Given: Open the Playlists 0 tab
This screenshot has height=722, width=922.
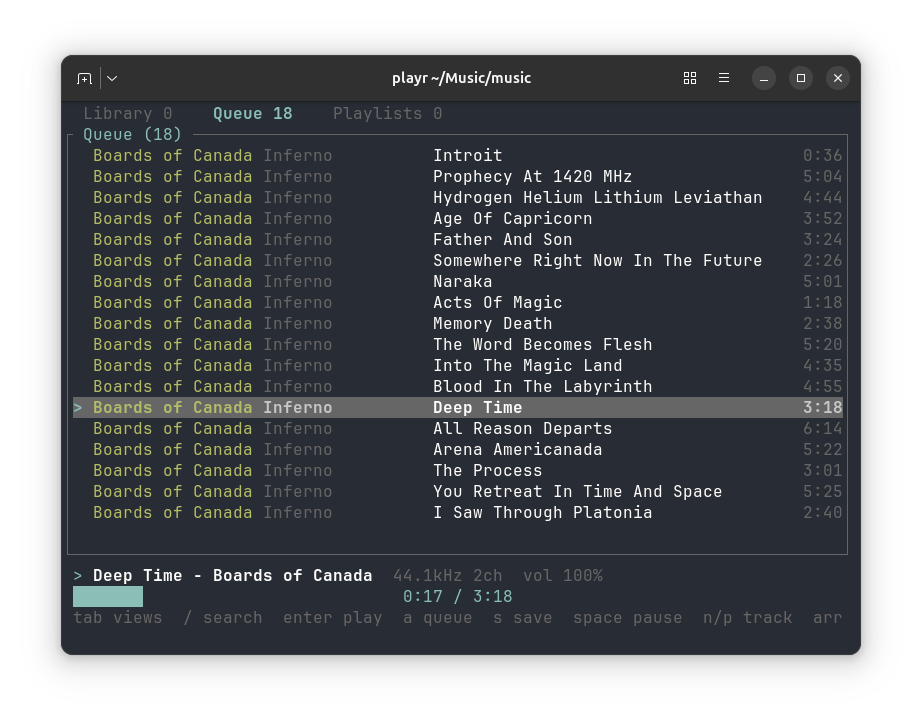Looking at the screenshot, I should (x=387, y=113).
